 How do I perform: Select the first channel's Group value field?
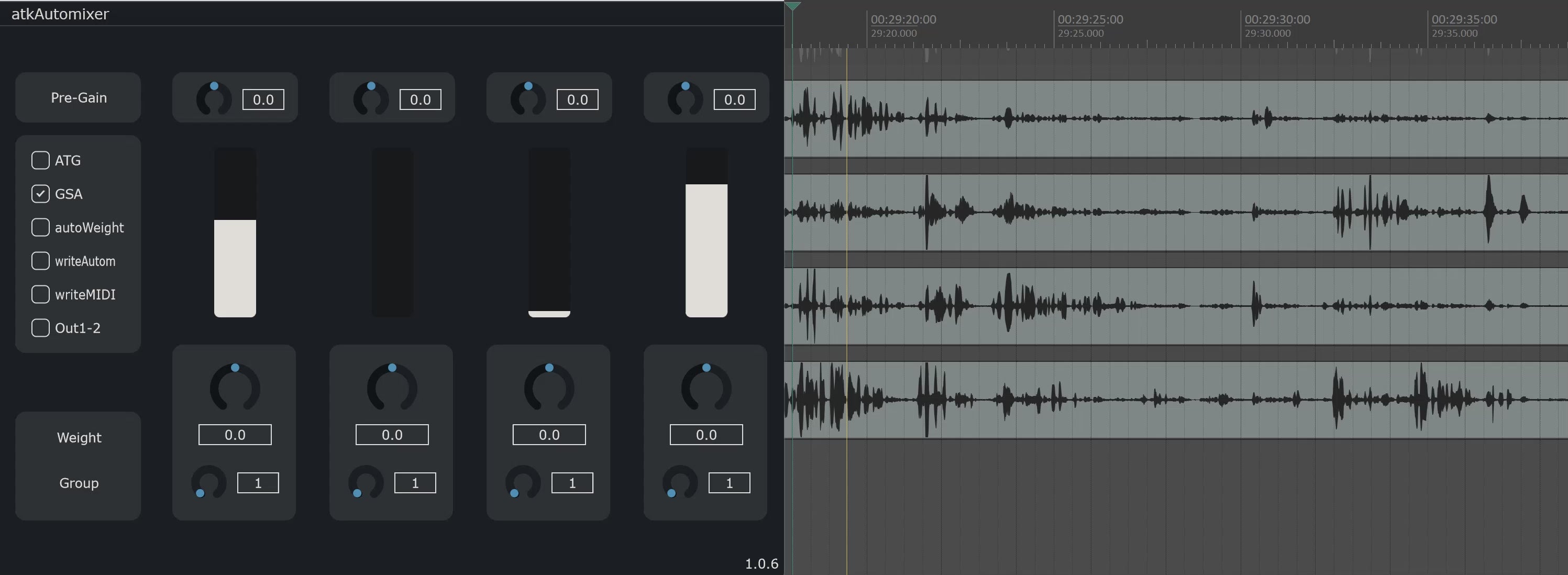[x=258, y=482]
